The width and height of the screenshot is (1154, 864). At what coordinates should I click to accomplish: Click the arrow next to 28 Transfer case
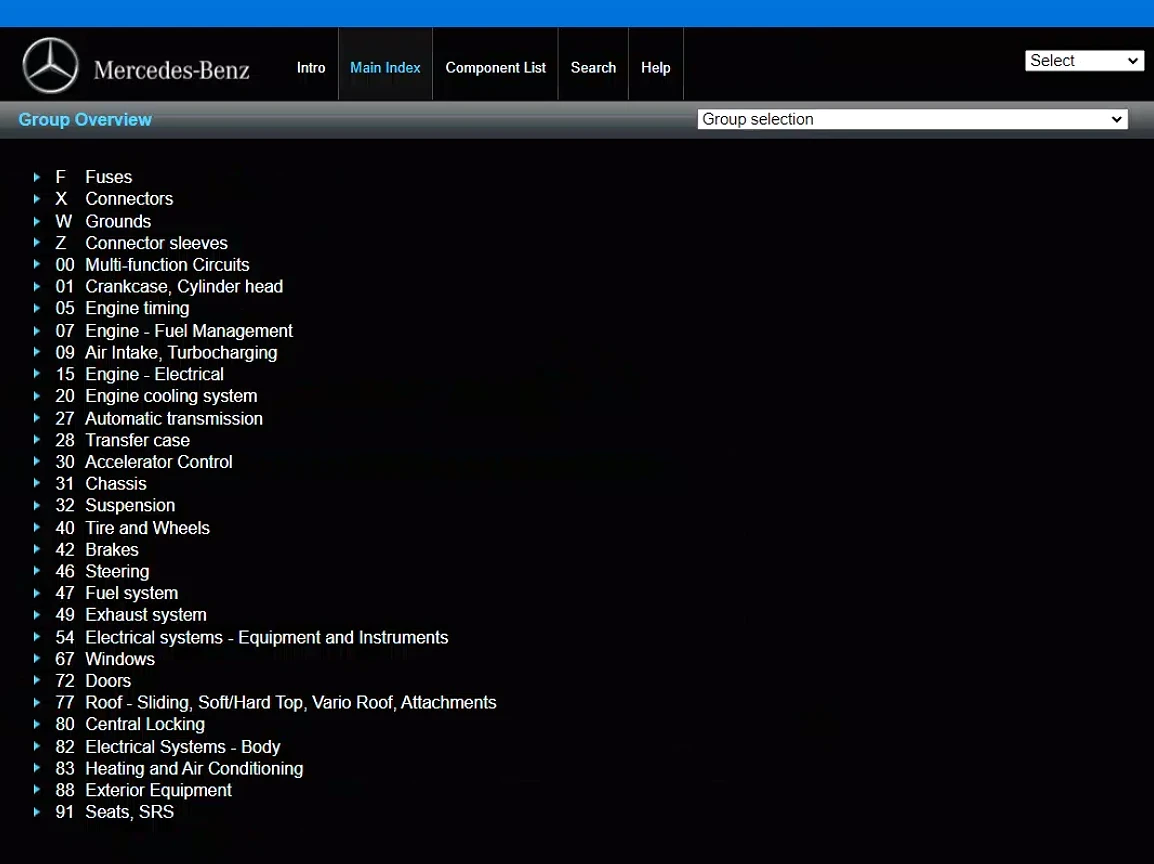click(x=37, y=440)
